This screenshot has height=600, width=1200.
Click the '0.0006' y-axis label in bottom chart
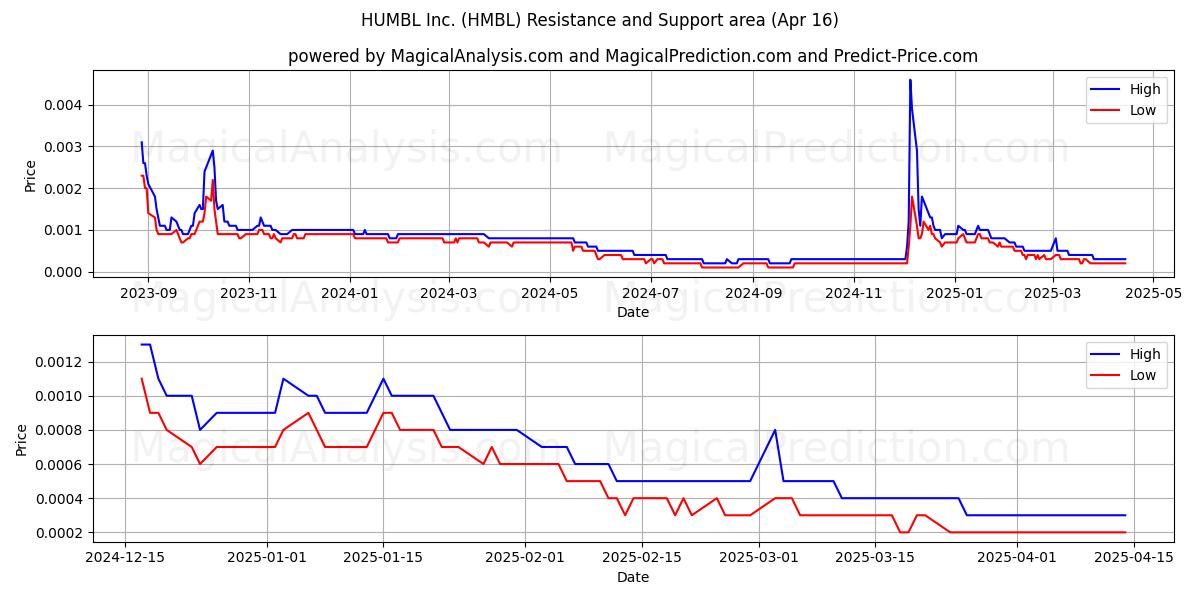59,464
